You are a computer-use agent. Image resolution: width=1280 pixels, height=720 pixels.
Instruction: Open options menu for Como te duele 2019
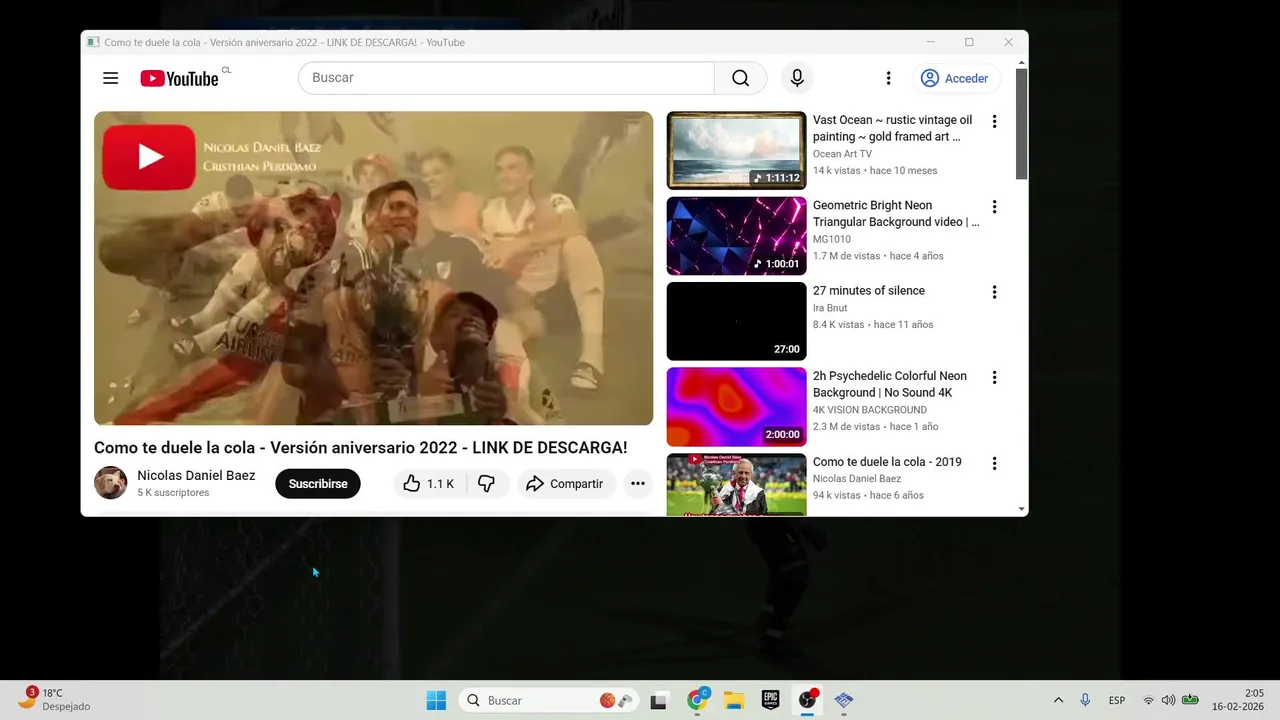click(x=994, y=463)
